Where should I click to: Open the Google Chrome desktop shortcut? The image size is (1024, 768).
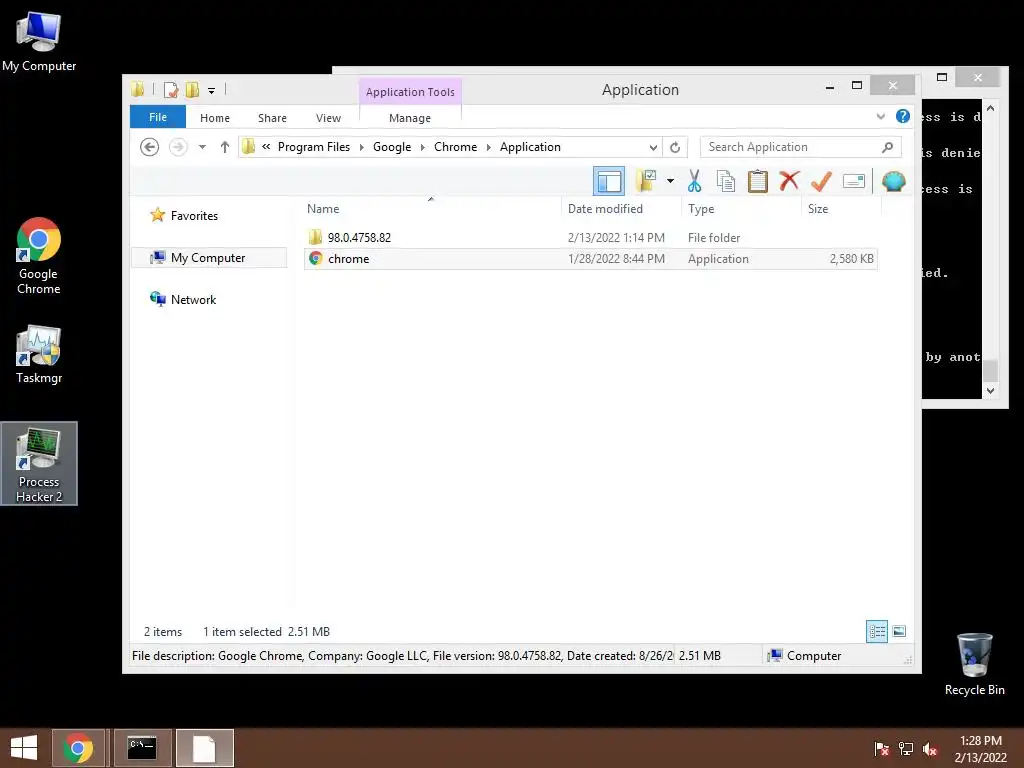click(x=39, y=256)
